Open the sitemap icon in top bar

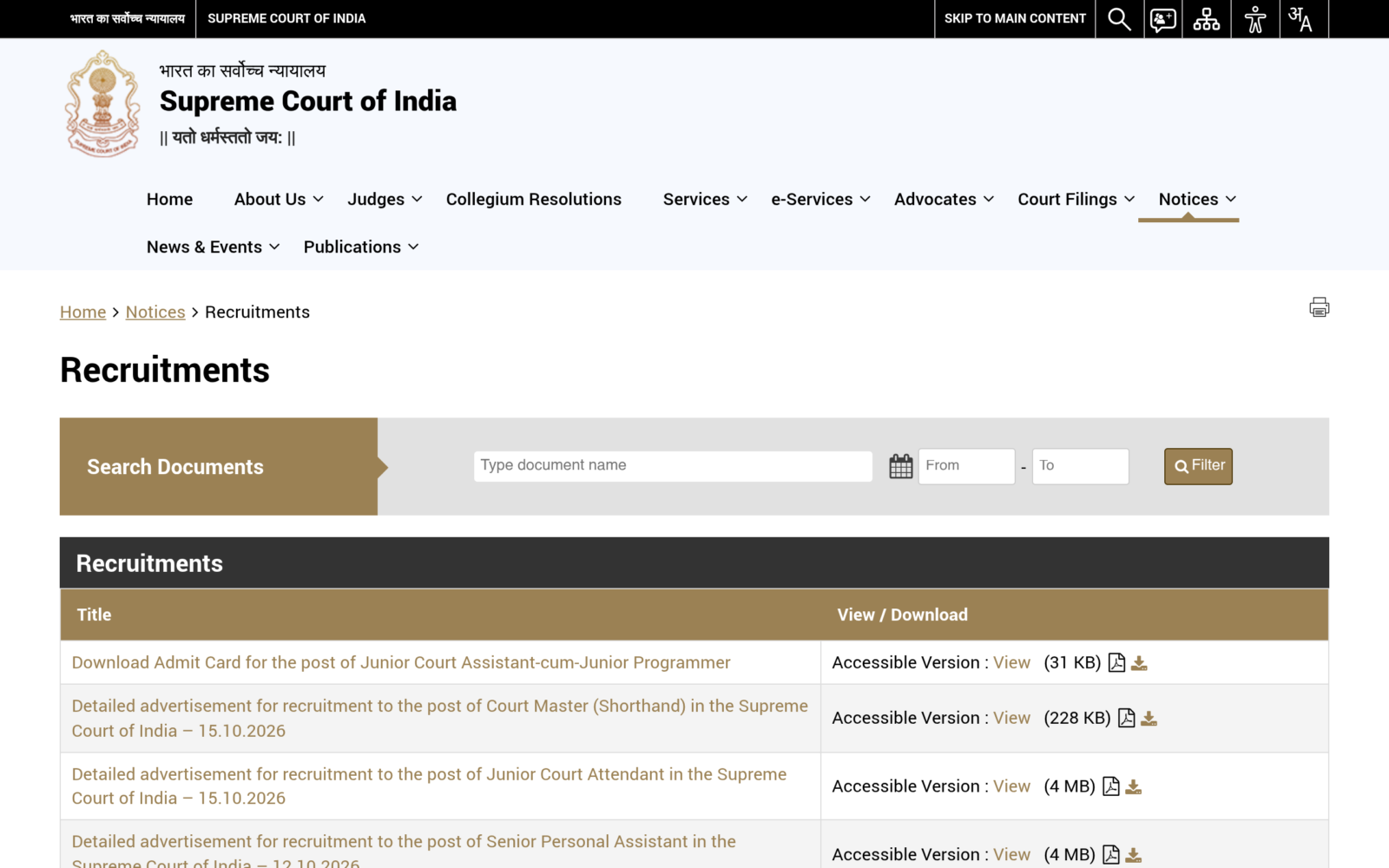(x=1207, y=19)
